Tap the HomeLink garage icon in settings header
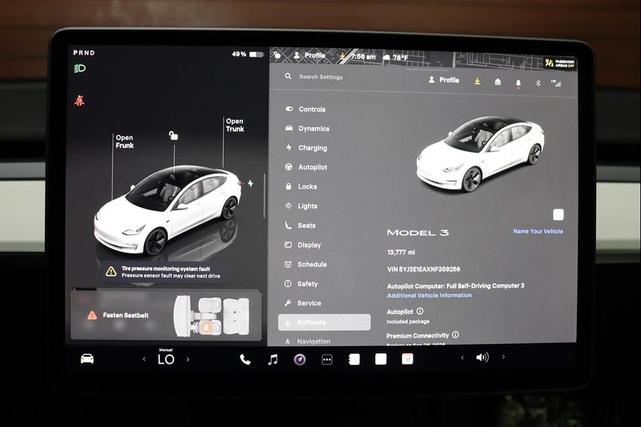The width and height of the screenshot is (641, 427). [x=498, y=82]
